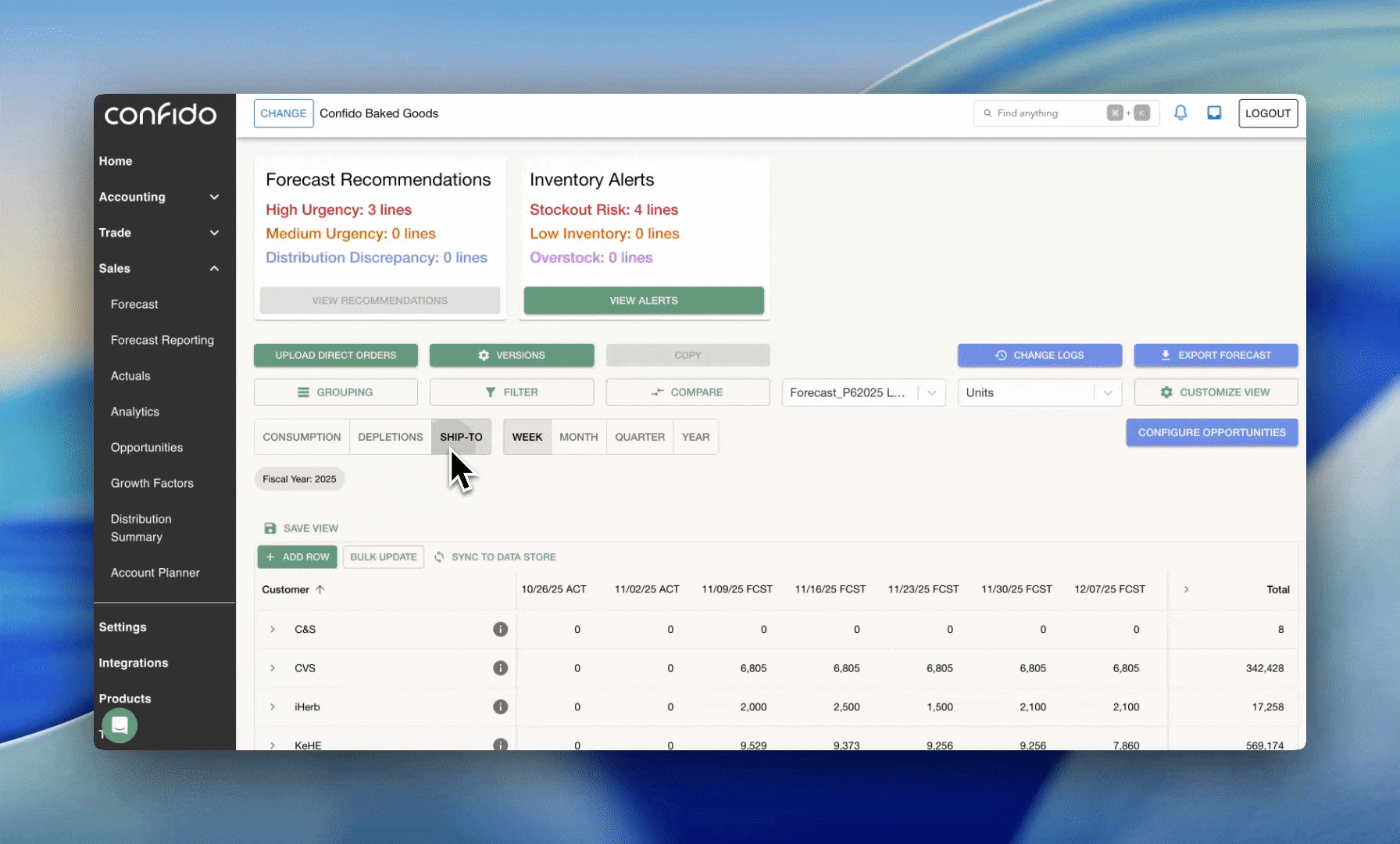Image resolution: width=1400 pixels, height=844 pixels.
Task: Click the Logout button
Action: click(1268, 113)
